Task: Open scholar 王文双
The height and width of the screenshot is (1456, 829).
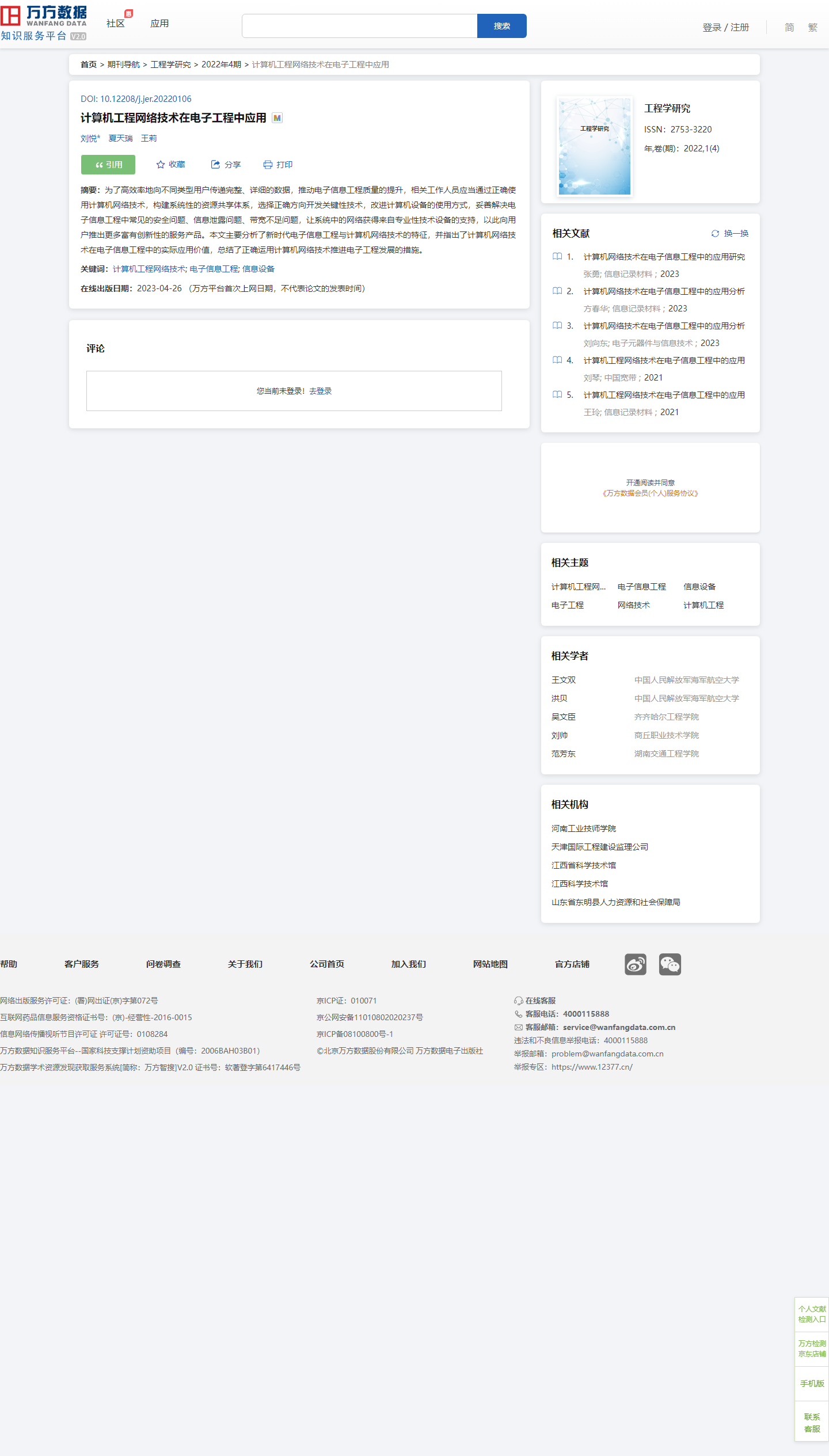Action: 564,680
